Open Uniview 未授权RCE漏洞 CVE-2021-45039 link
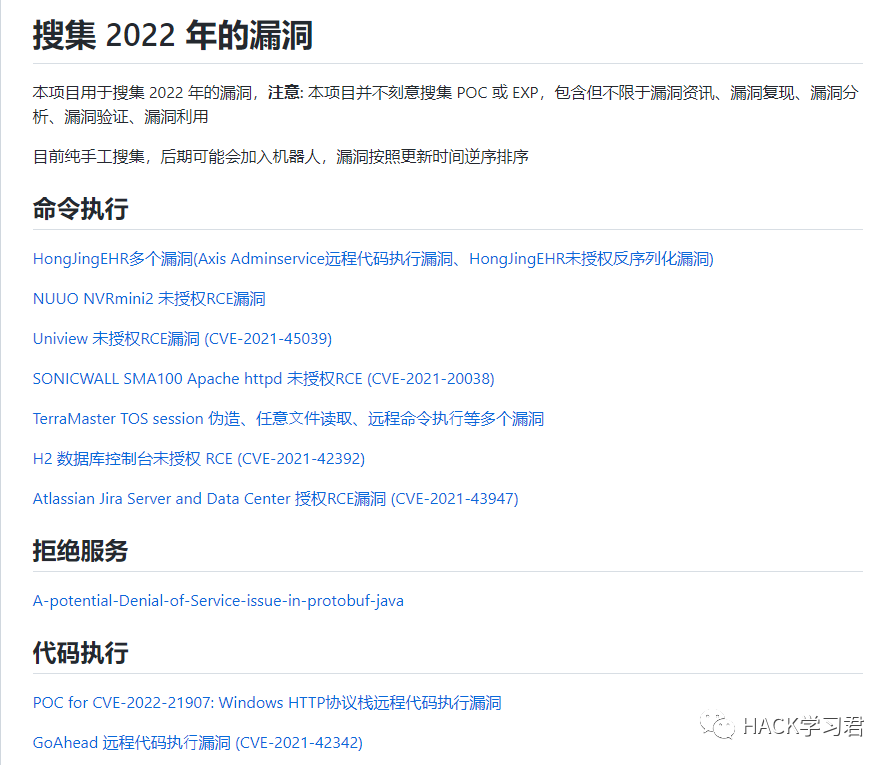The image size is (893, 765). [182, 339]
